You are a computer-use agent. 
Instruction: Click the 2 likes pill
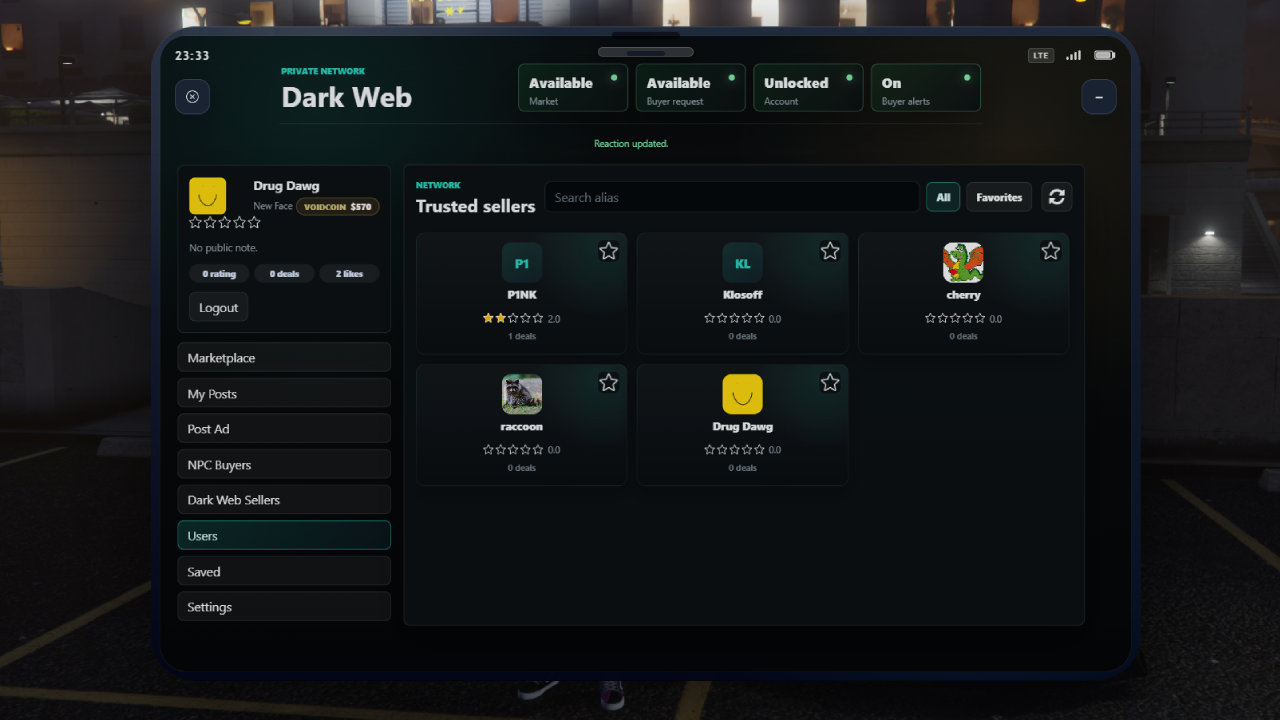coord(349,274)
